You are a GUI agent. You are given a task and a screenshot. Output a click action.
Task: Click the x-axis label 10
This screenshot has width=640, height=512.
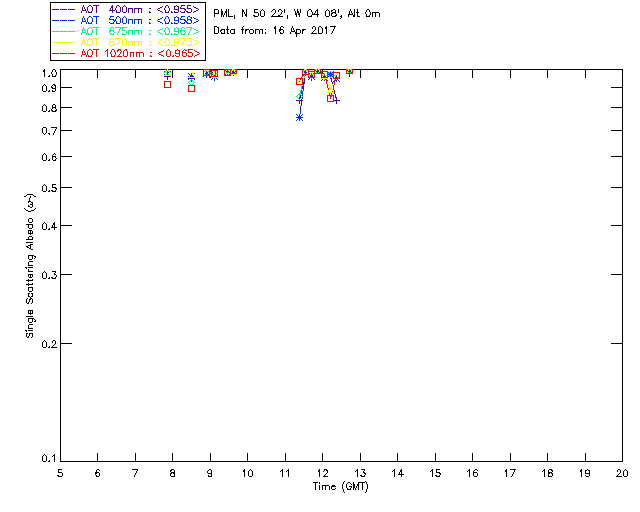tap(248, 473)
